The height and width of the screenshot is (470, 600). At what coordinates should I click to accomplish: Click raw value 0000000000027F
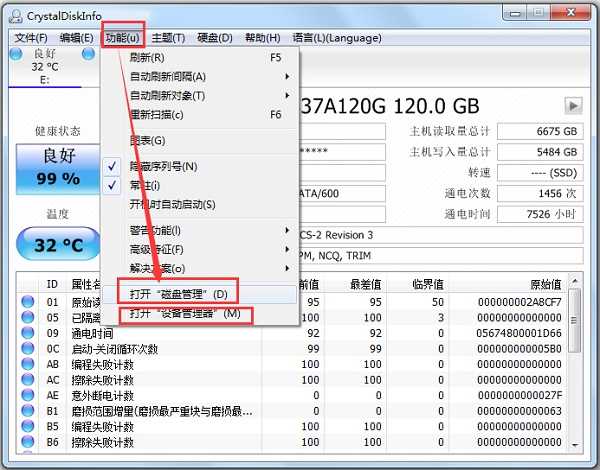pos(520,395)
